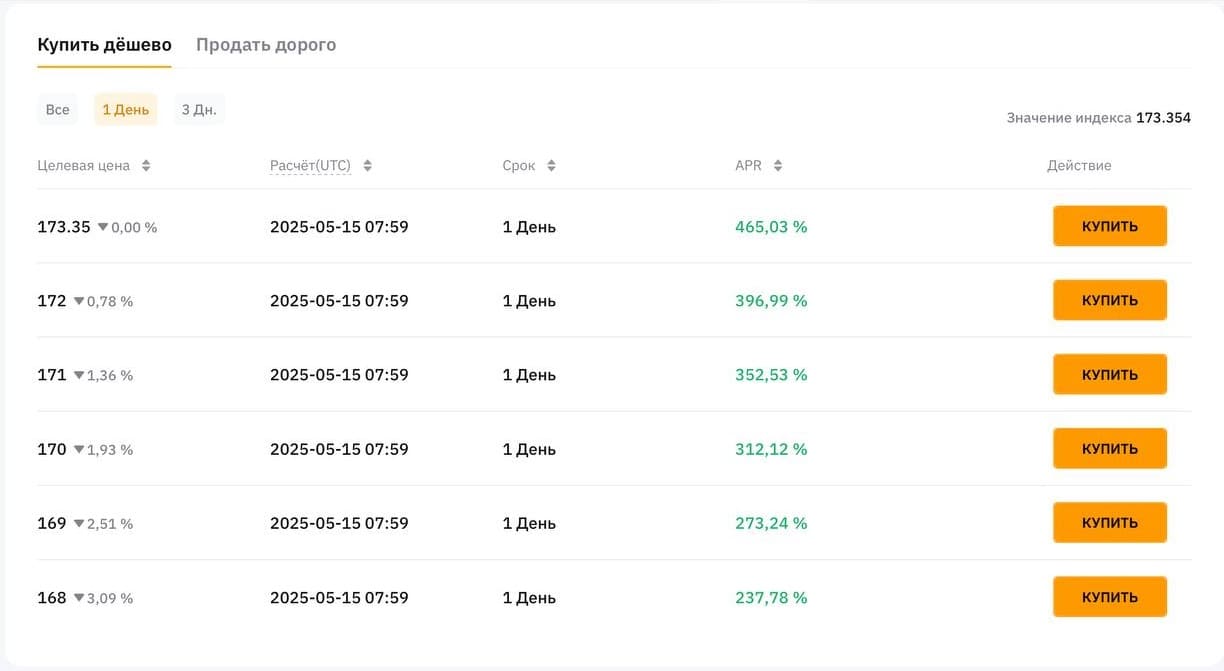
Task: Sort by Целевая цена column arrows
Action: pos(146,166)
